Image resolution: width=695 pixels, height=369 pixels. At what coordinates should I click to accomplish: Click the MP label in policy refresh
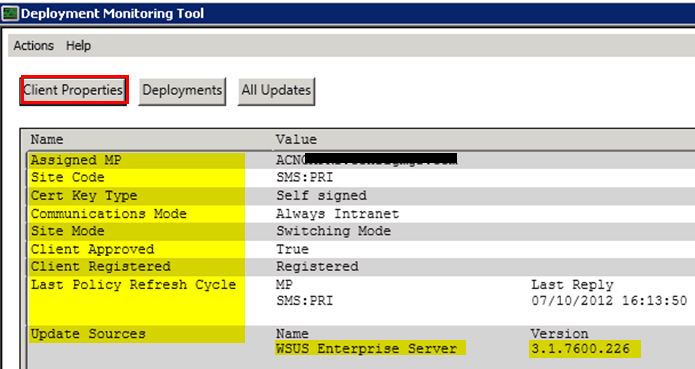click(284, 284)
